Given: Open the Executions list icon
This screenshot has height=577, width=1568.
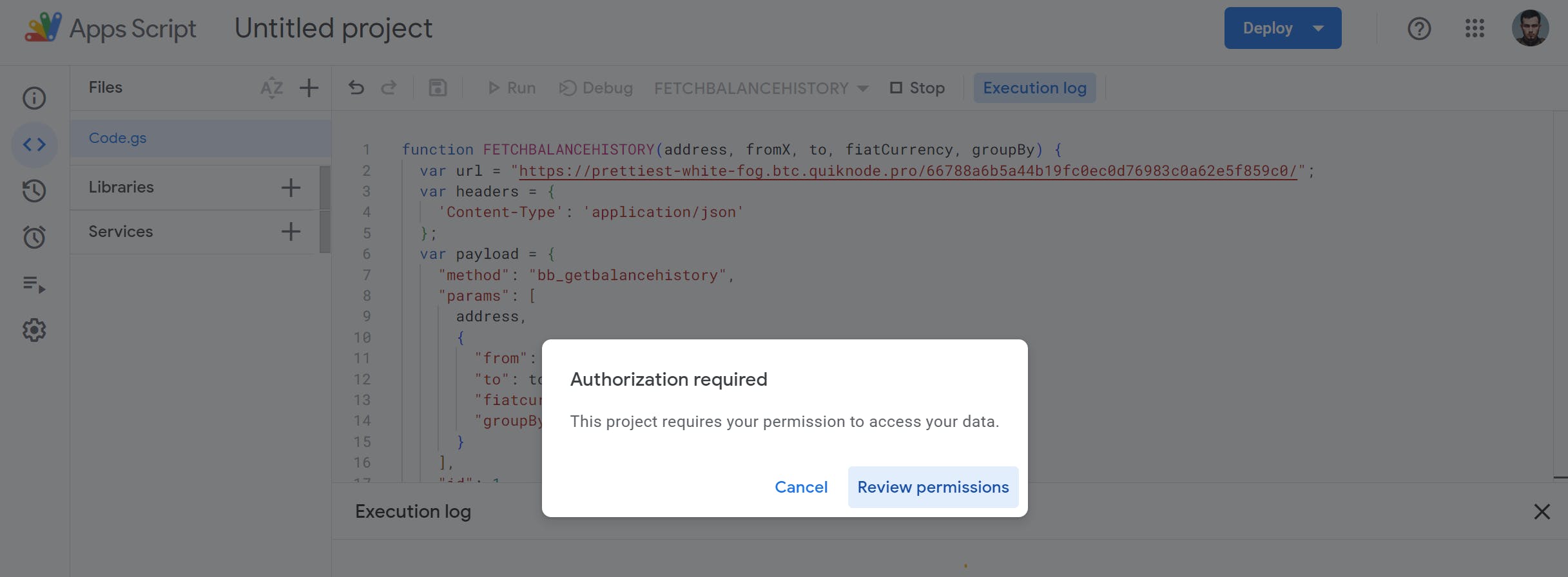Looking at the screenshot, I should pos(34,284).
